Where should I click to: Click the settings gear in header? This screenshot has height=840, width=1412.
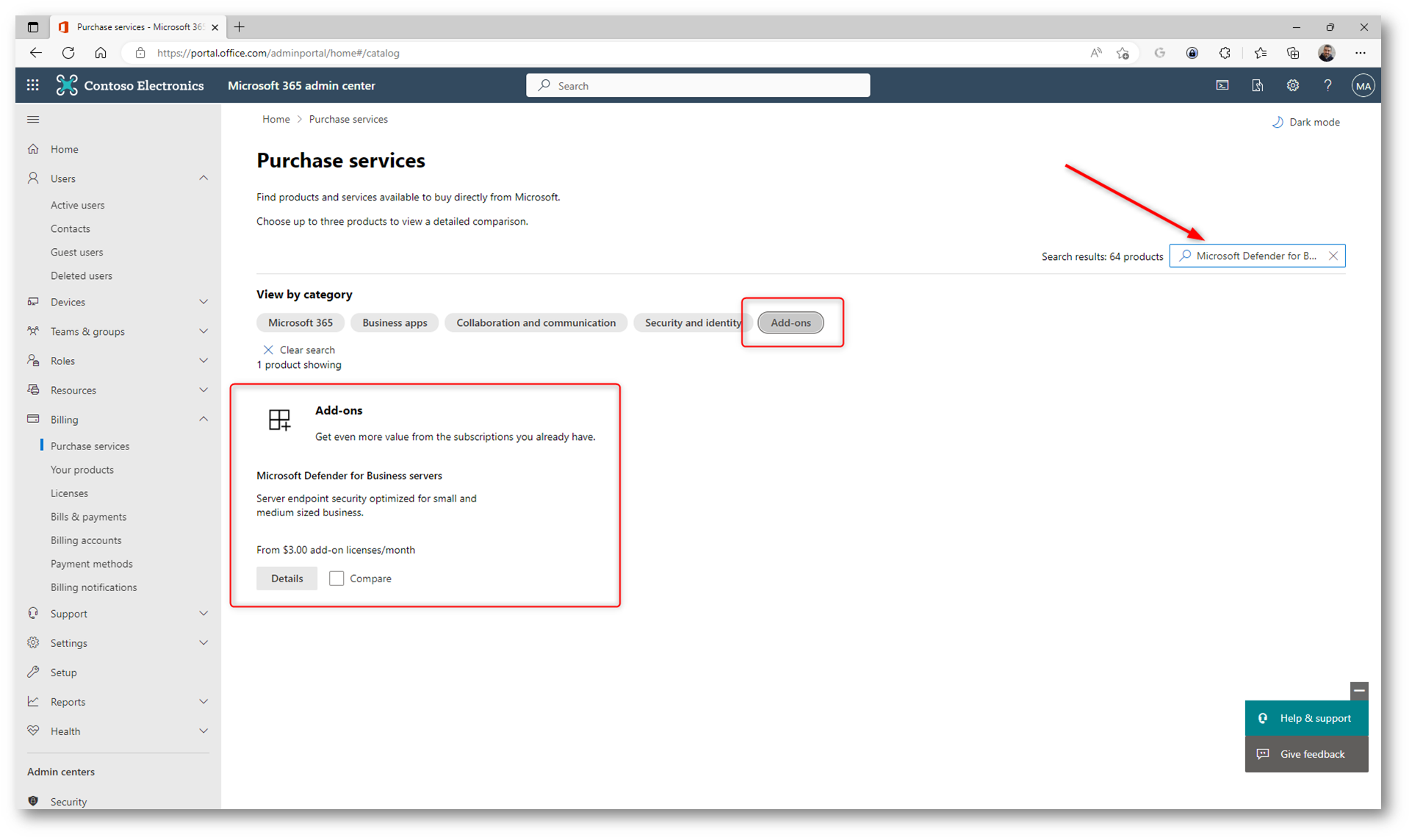[1292, 85]
